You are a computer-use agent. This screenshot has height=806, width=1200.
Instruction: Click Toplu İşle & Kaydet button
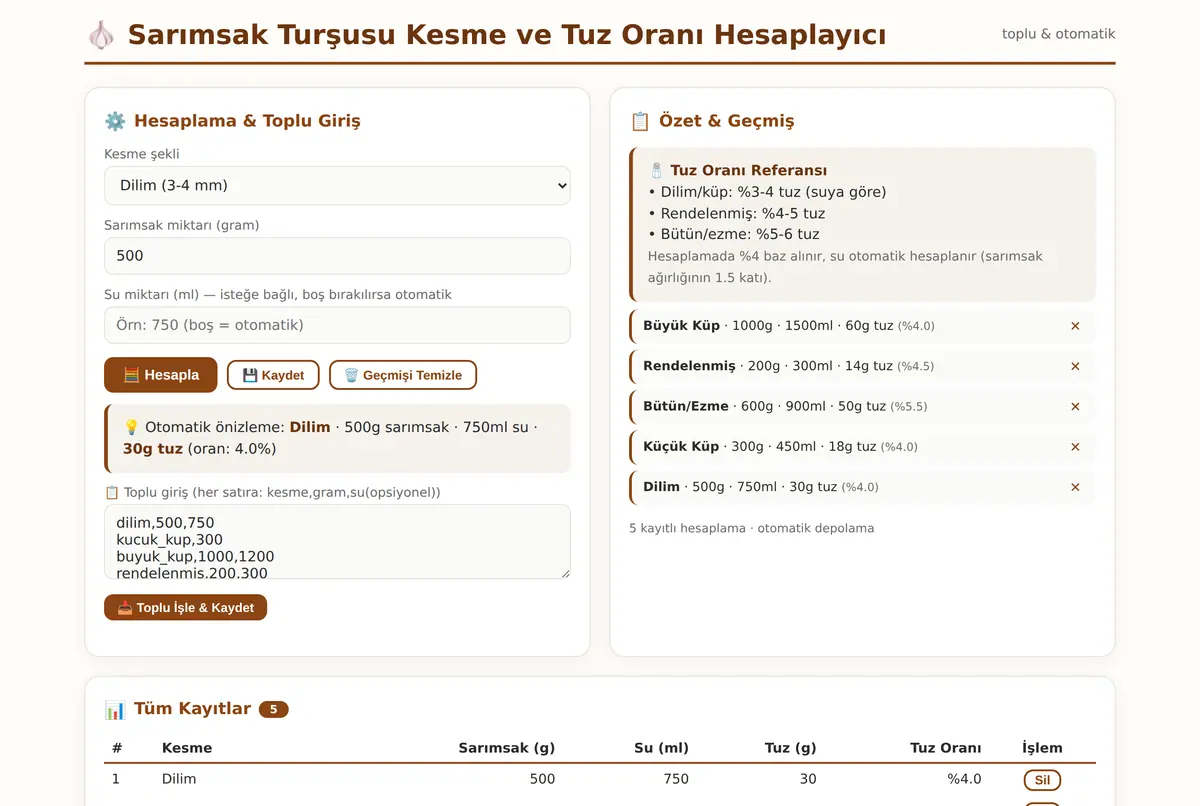185,607
